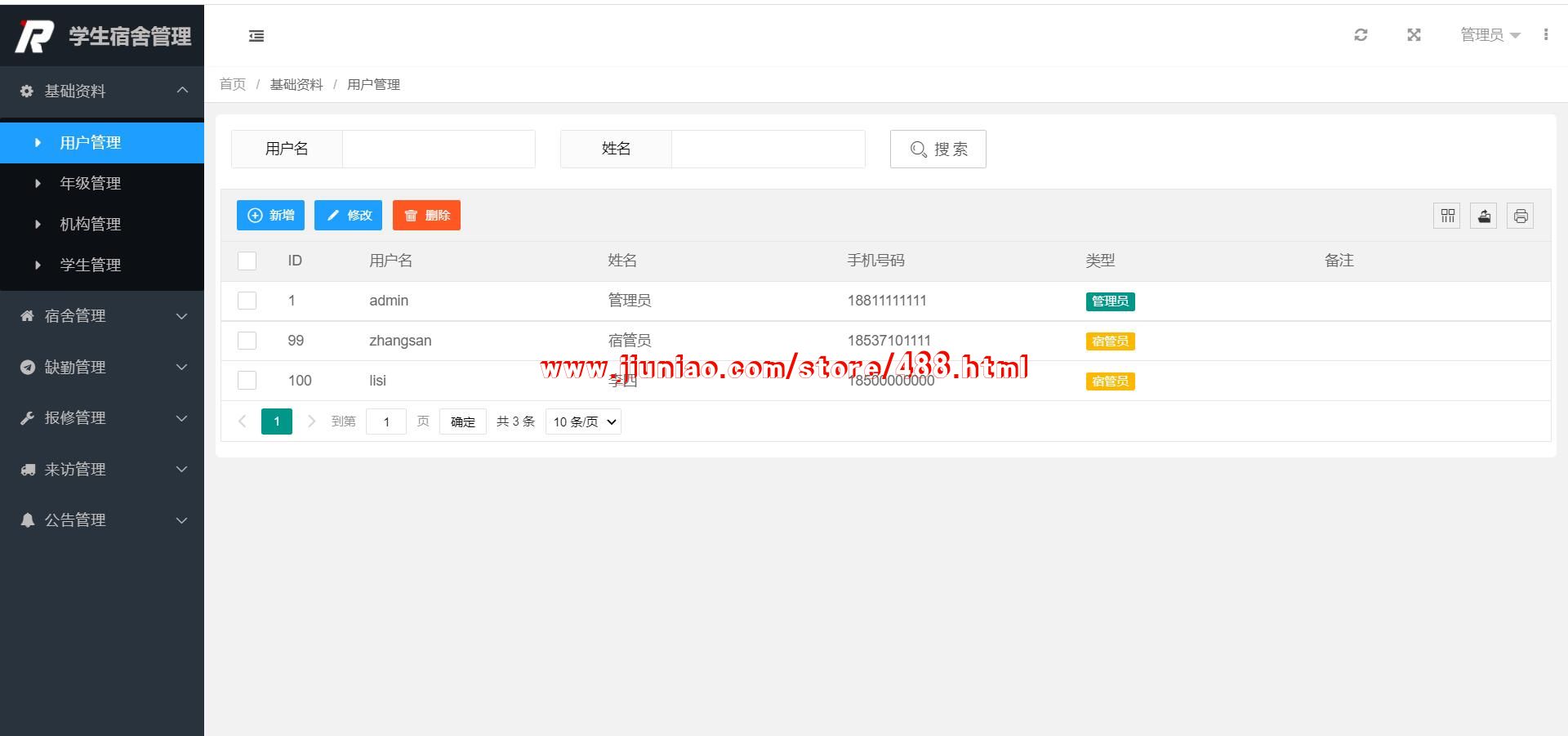Screen dimensions: 1568x736
Task: Check the lisi row checkbox
Action: coord(247,381)
